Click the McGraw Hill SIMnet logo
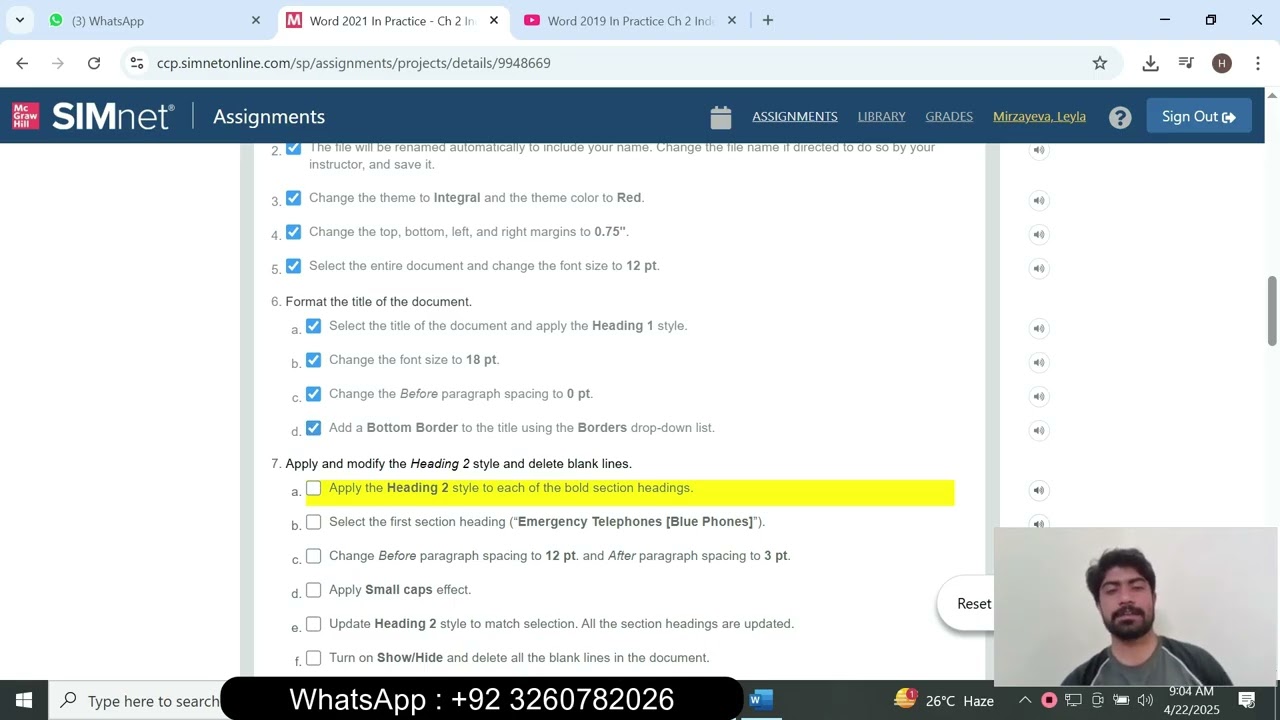Screen dimensions: 1280x720 pyautogui.click(x=93, y=116)
